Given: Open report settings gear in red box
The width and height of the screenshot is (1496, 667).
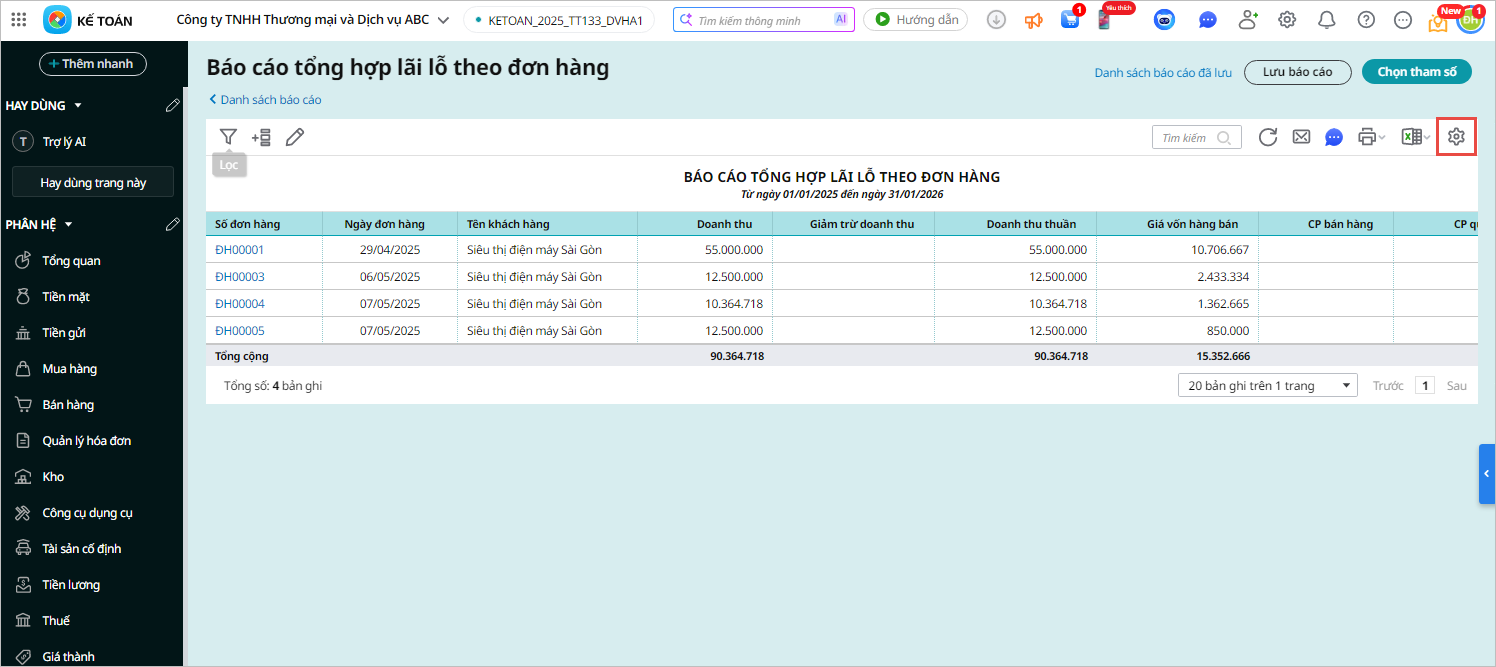Looking at the screenshot, I should pos(1456,137).
